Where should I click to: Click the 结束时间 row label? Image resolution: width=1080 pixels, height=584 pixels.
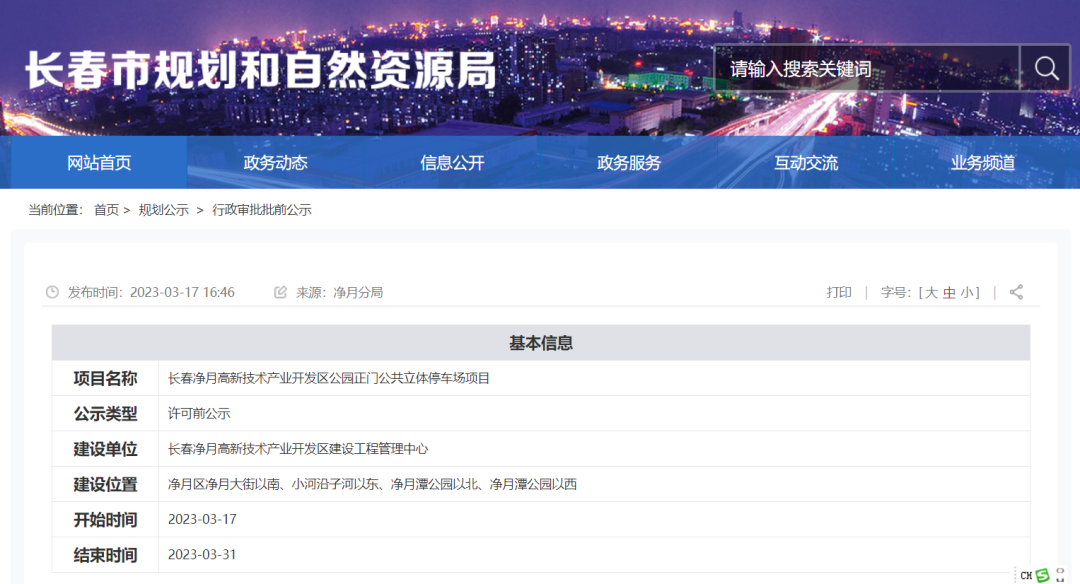point(105,555)
